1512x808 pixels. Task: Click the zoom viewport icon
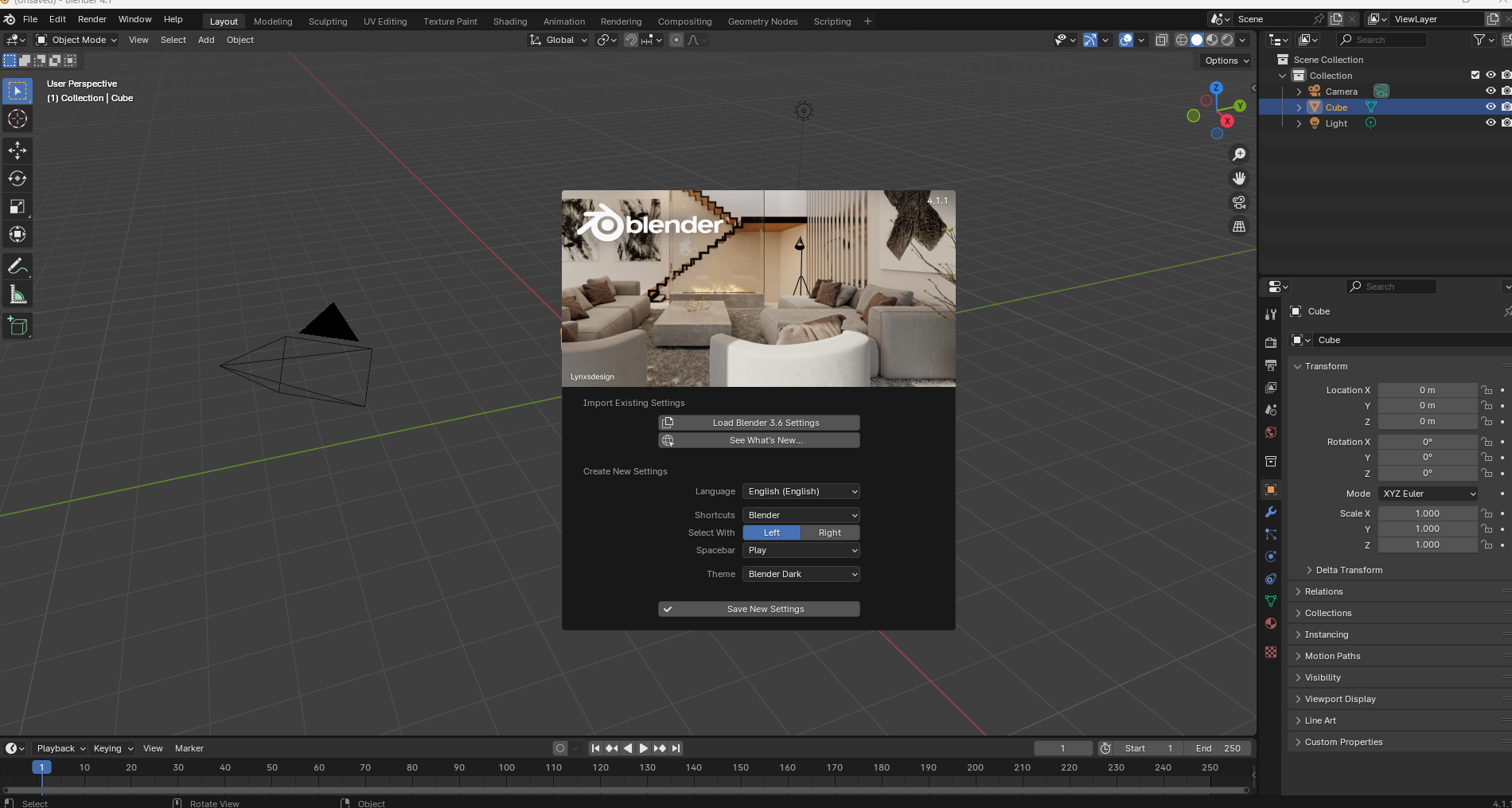point(1239,154)
